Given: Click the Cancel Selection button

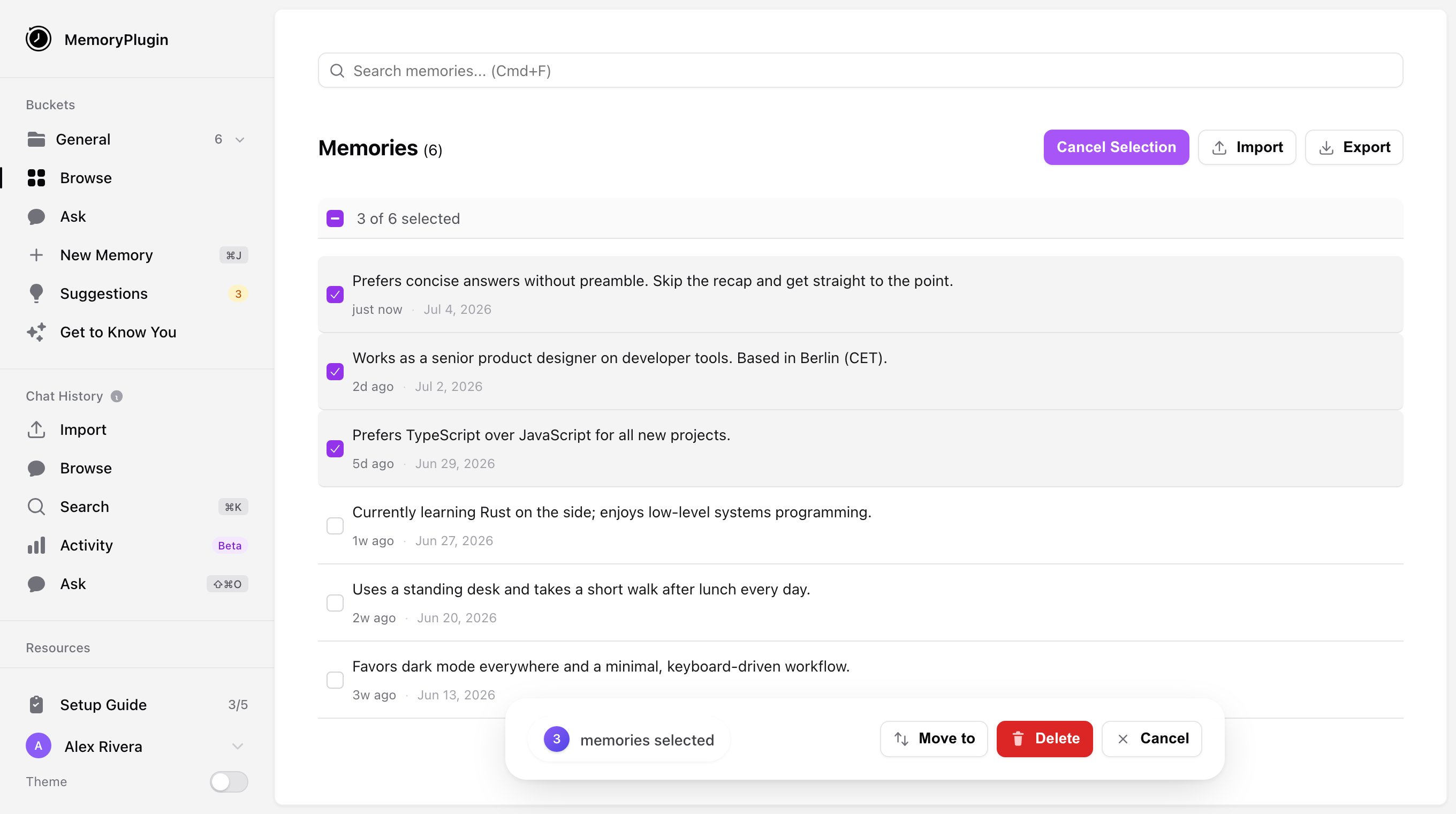Looking at the screenshot, I should 1116,148.
